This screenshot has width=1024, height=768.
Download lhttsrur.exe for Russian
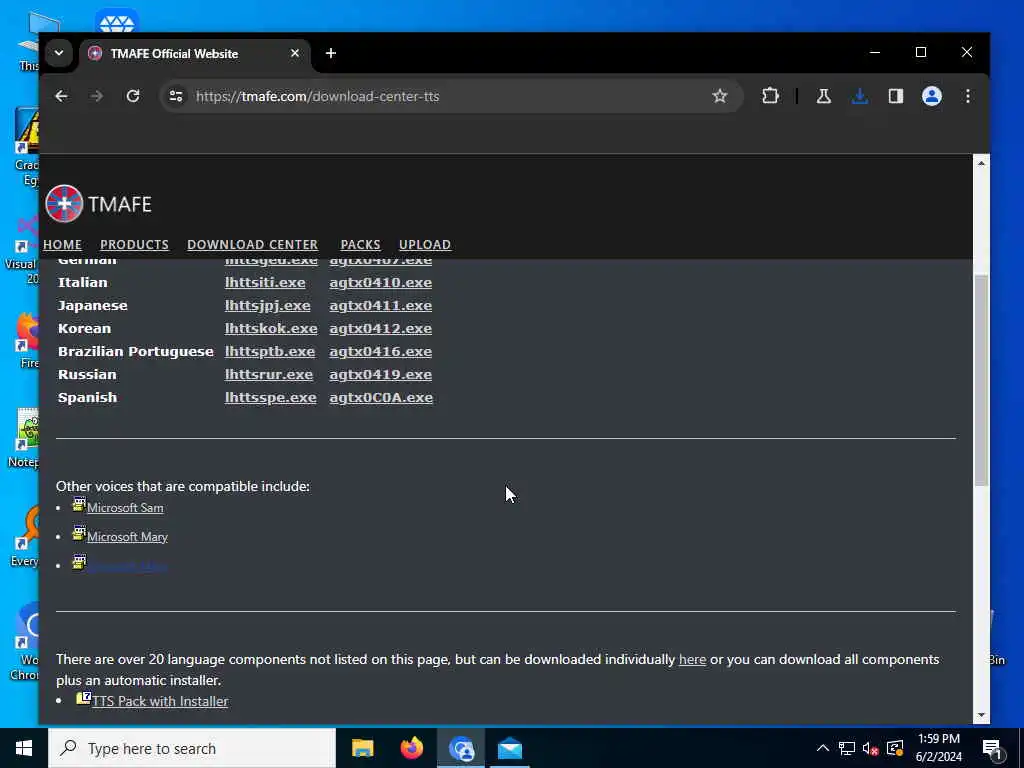pos(269,374)
